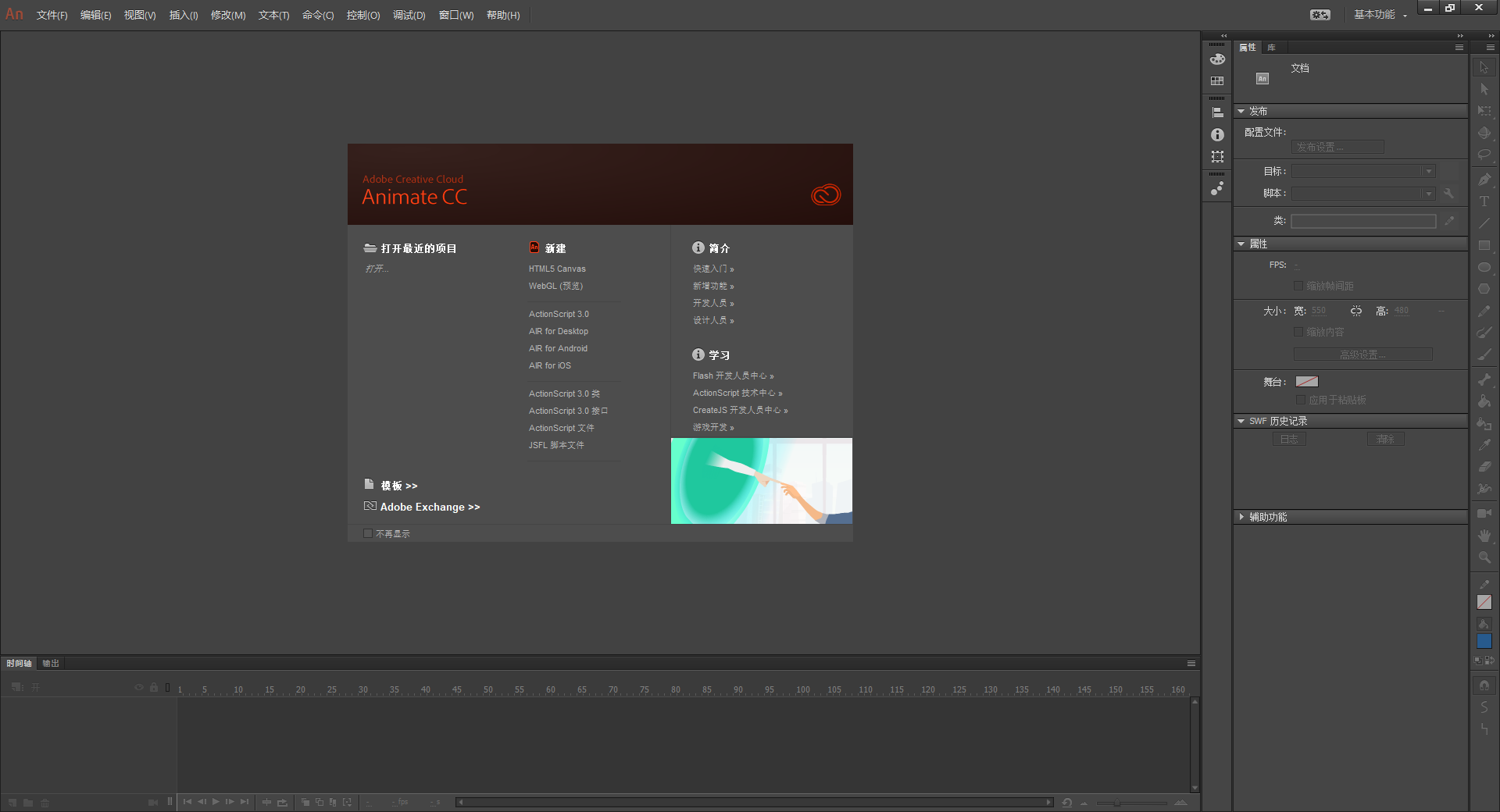This screenshot has width=1500, height=812.
Task: Toggle the 缩放帧间距 checkbox
Action: coord(1298,287)
